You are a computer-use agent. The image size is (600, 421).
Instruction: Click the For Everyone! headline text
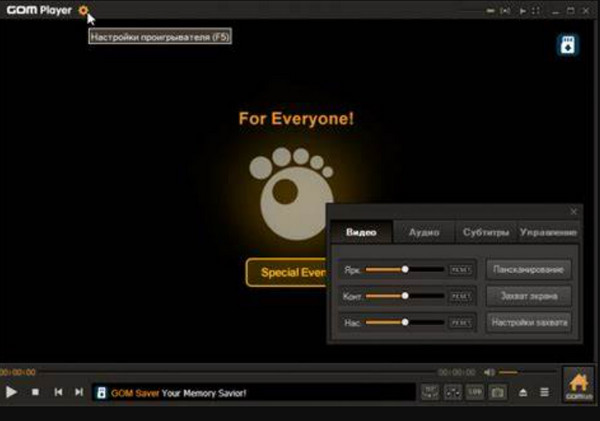coord(296,118)
